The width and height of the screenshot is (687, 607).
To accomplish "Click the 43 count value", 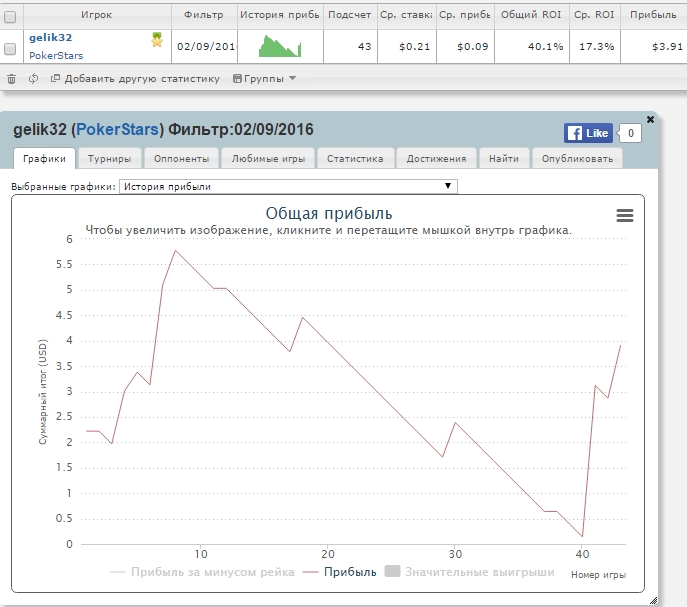I will coord(364,46).
